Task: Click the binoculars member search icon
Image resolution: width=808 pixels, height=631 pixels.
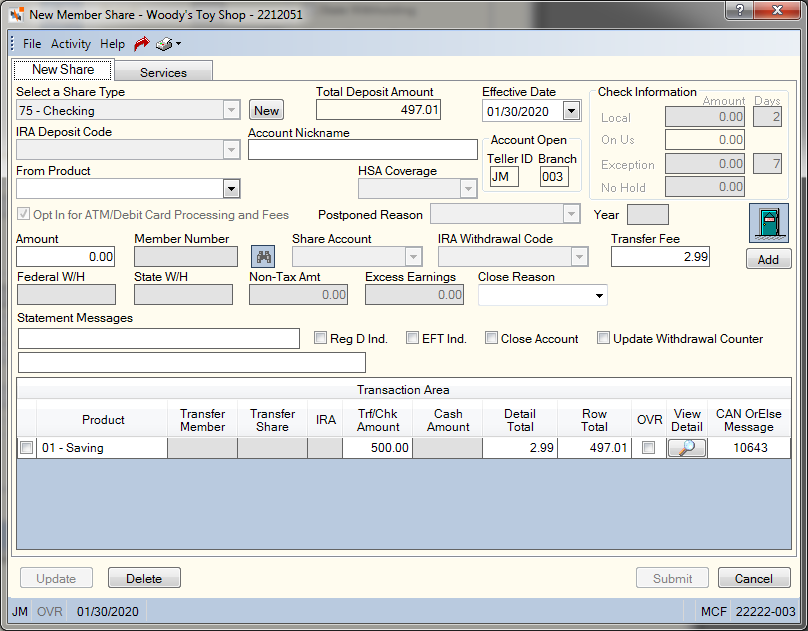Action: click(263, 257)
